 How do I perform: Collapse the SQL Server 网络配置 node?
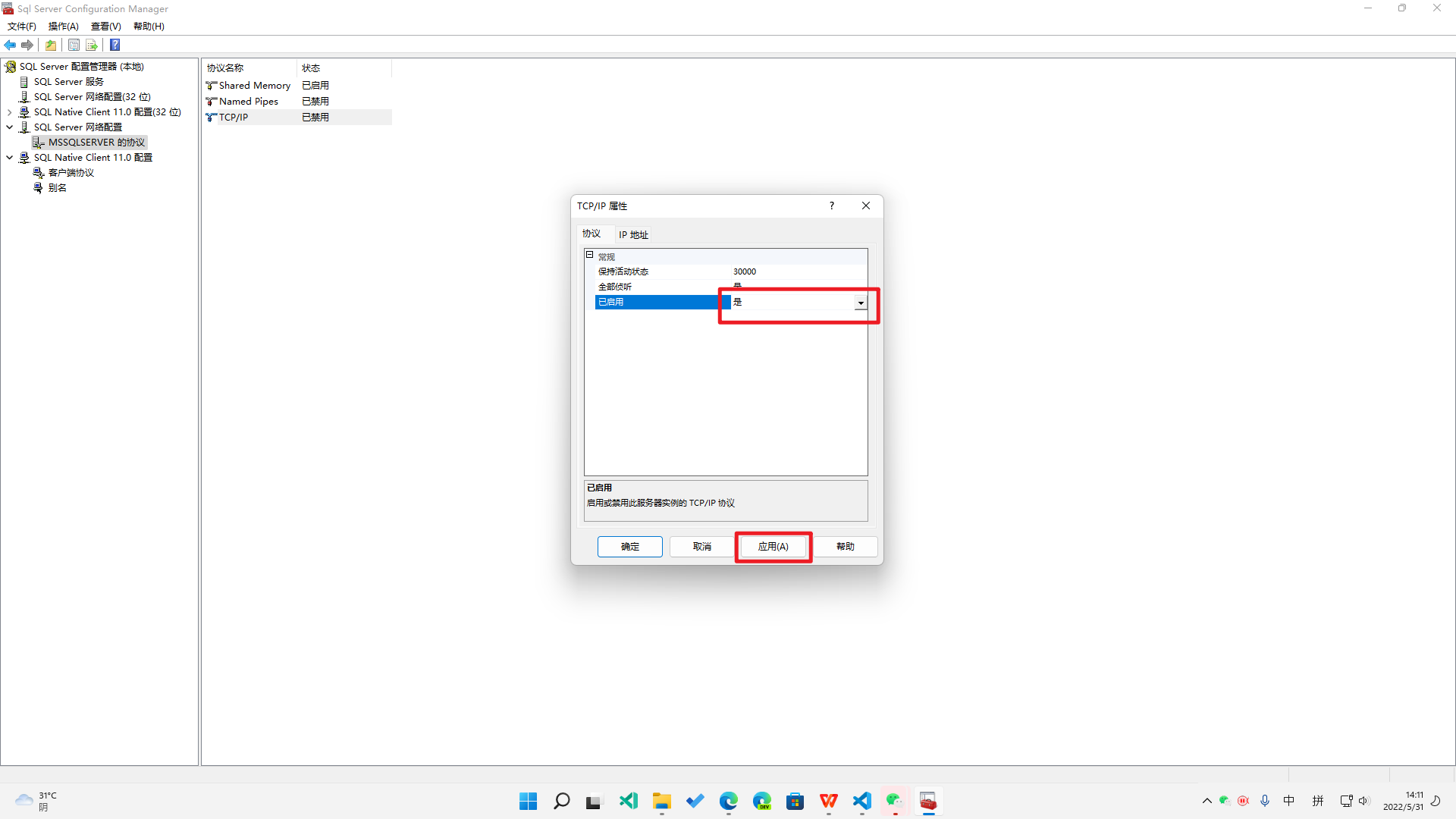pos(10,127)
